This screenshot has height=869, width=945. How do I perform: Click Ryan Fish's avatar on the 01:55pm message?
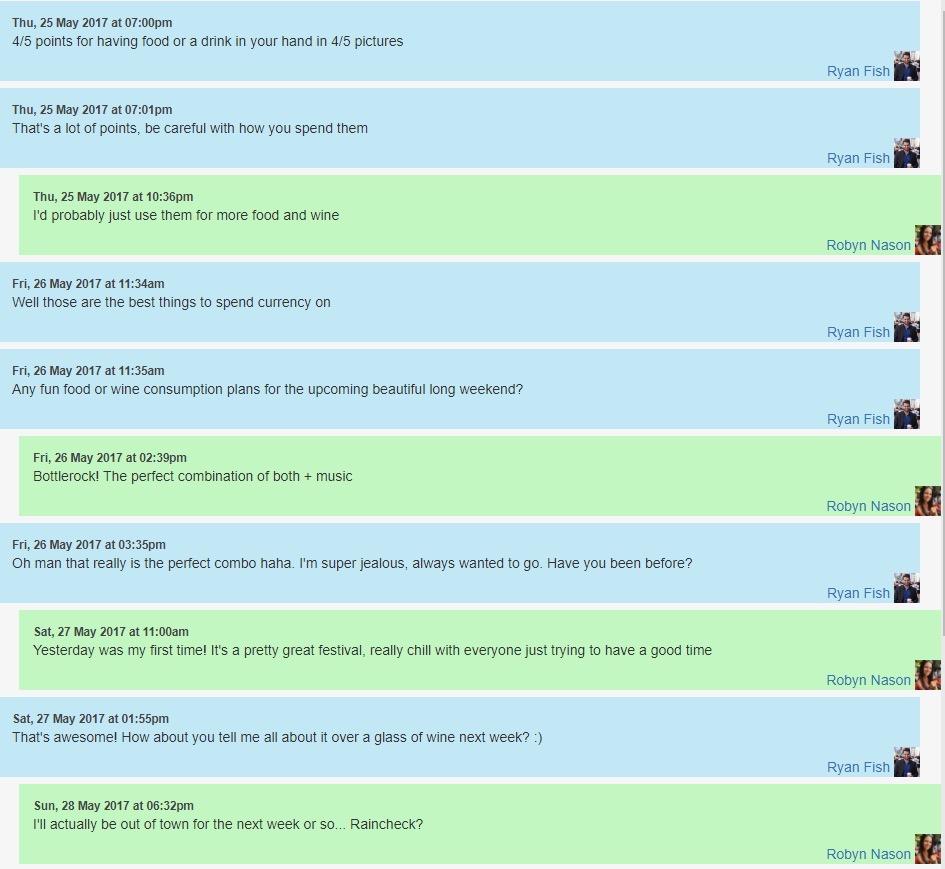pos(906,762)
